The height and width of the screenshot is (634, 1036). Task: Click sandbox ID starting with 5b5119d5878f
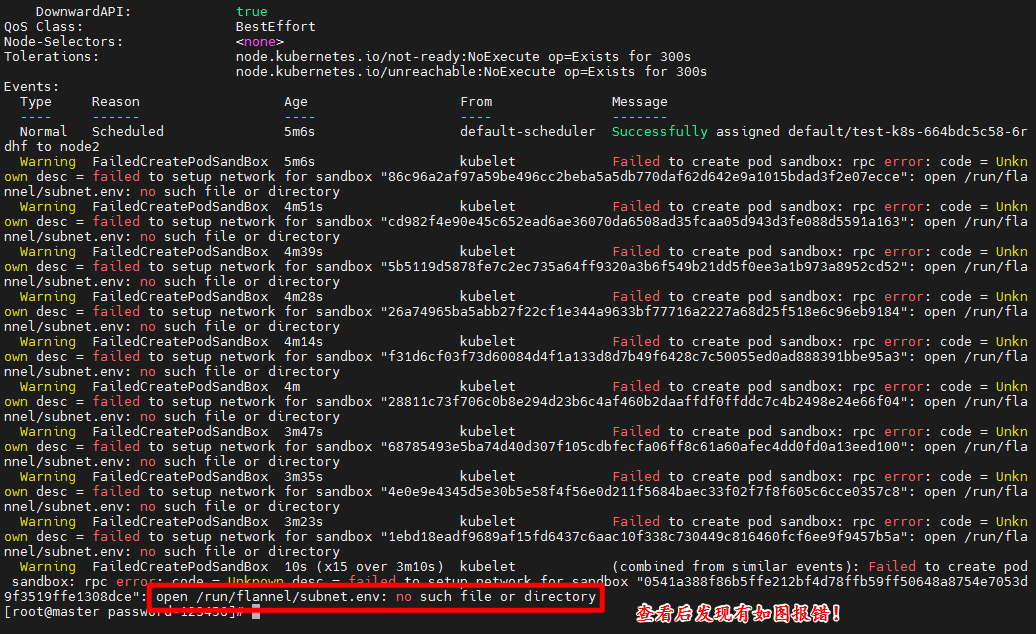tap(644, 266)
